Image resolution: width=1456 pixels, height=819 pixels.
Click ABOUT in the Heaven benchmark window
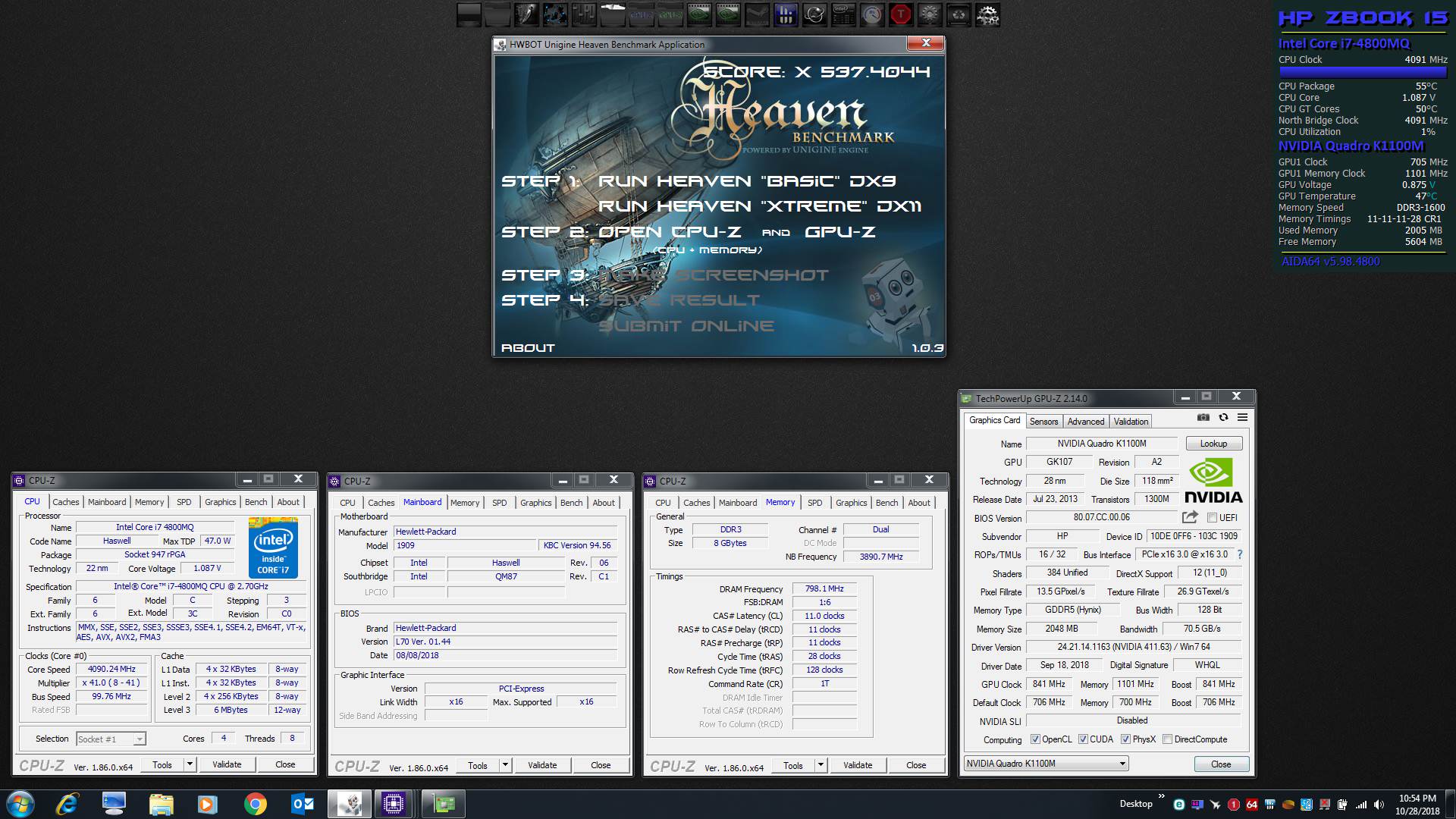tap(528, 348)
